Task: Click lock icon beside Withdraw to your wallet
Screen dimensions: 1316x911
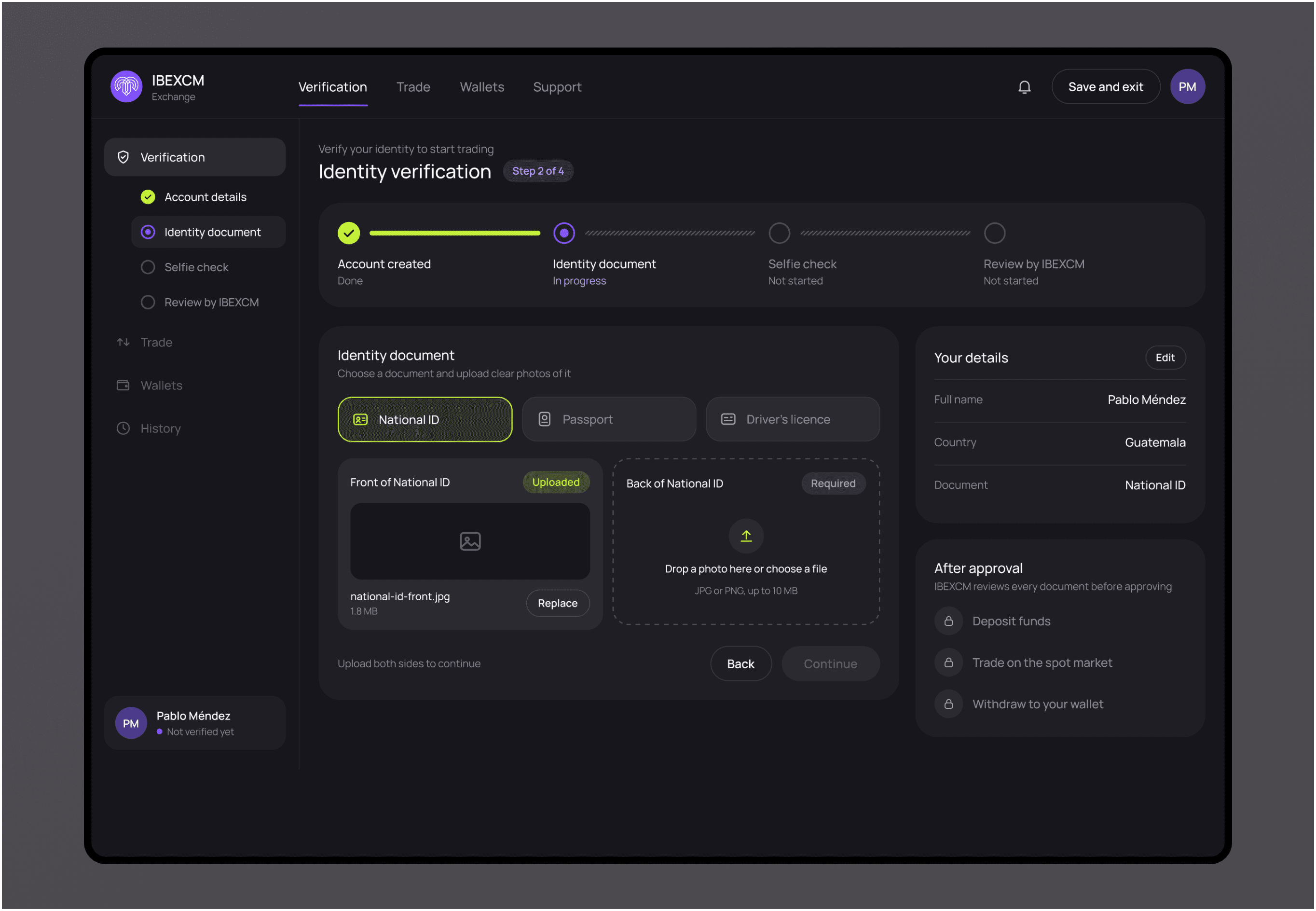Action: [x=948, y=704]
